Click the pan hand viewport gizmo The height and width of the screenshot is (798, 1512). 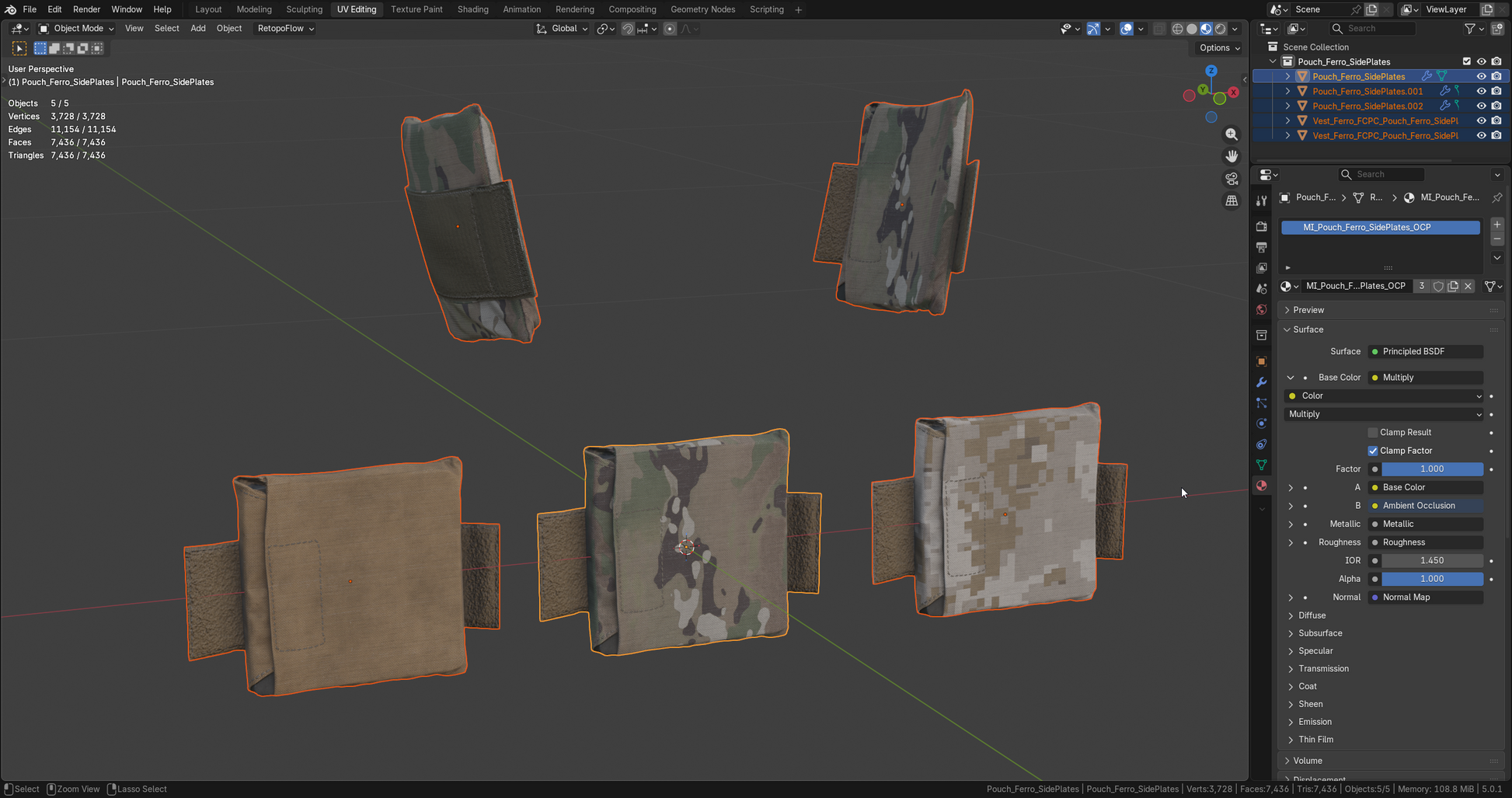click(x=1232, y=156)
